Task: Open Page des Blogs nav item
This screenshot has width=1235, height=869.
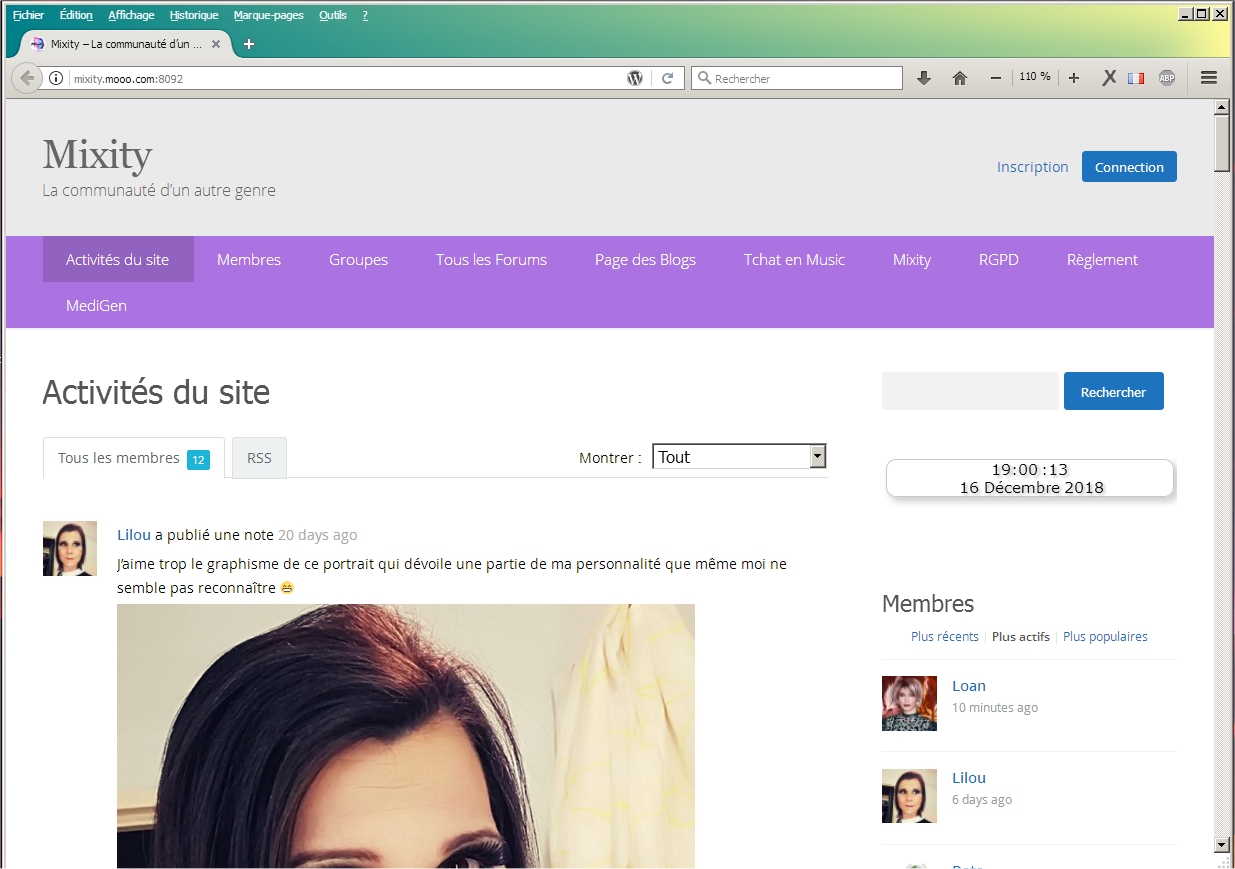Action: point(645,259)
